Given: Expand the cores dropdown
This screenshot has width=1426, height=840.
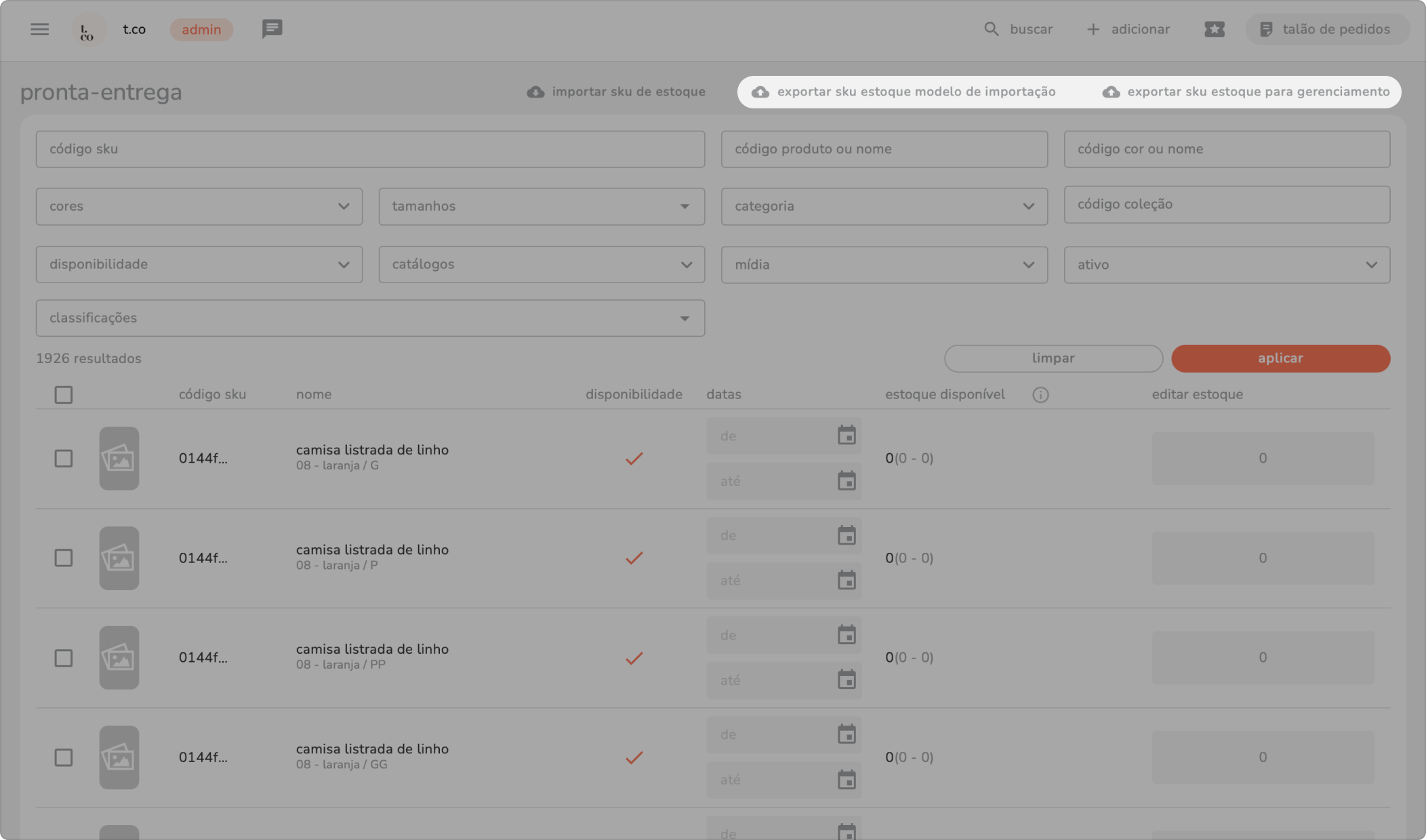Looking at the screenshot, I should [199, 207].
